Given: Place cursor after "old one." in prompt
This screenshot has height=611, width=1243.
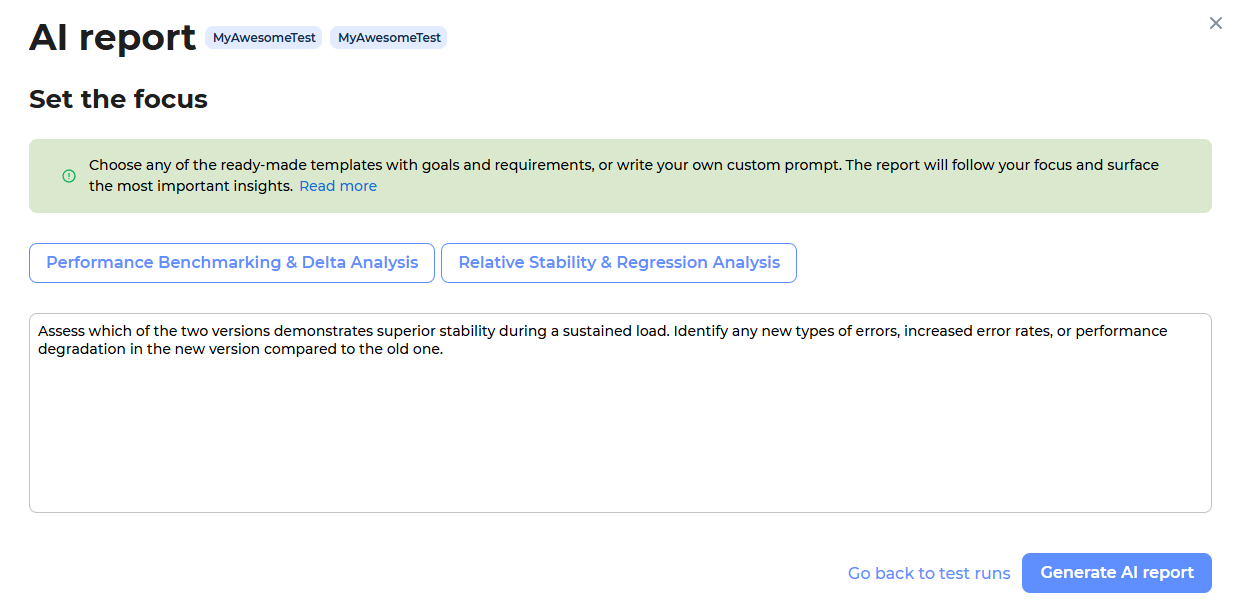Looking at the screenshot, I should coord(443,350).
